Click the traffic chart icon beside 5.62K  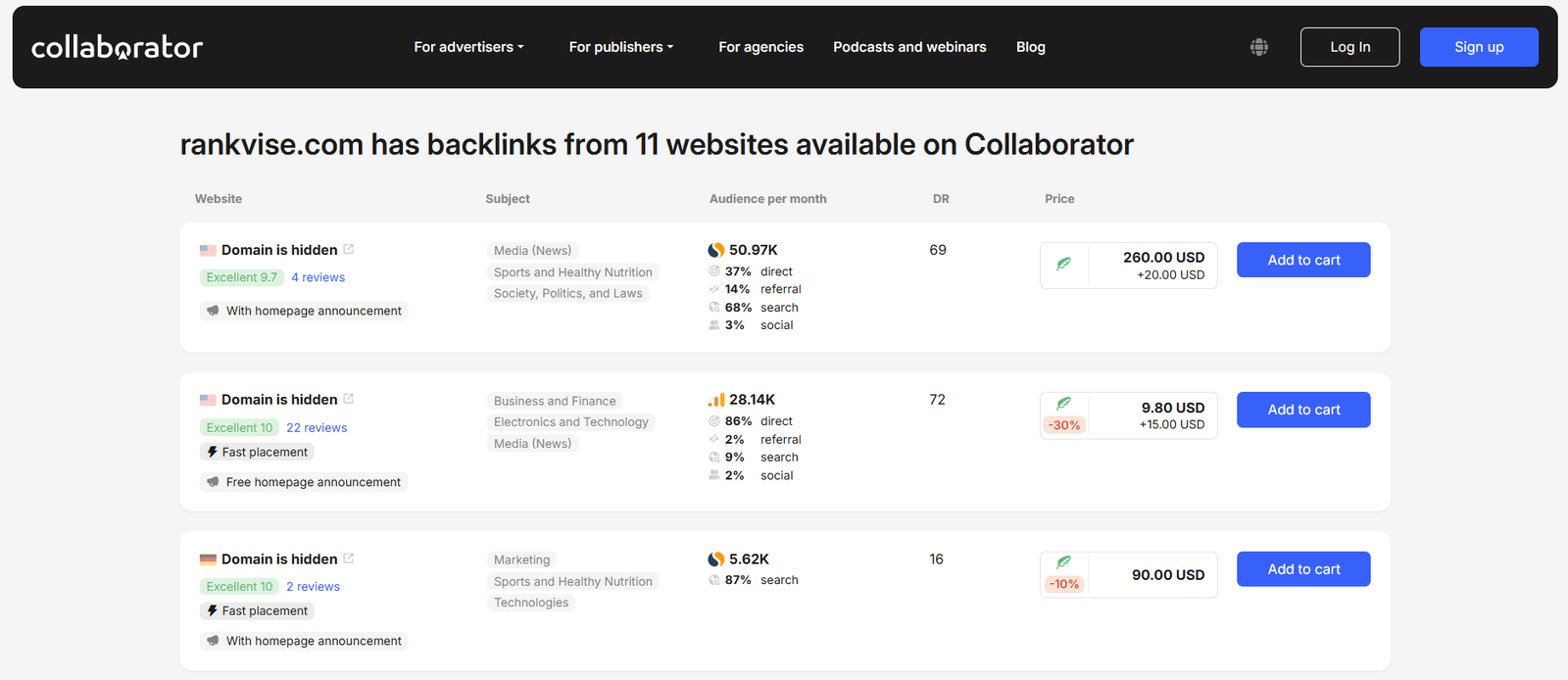pos(716,559)
